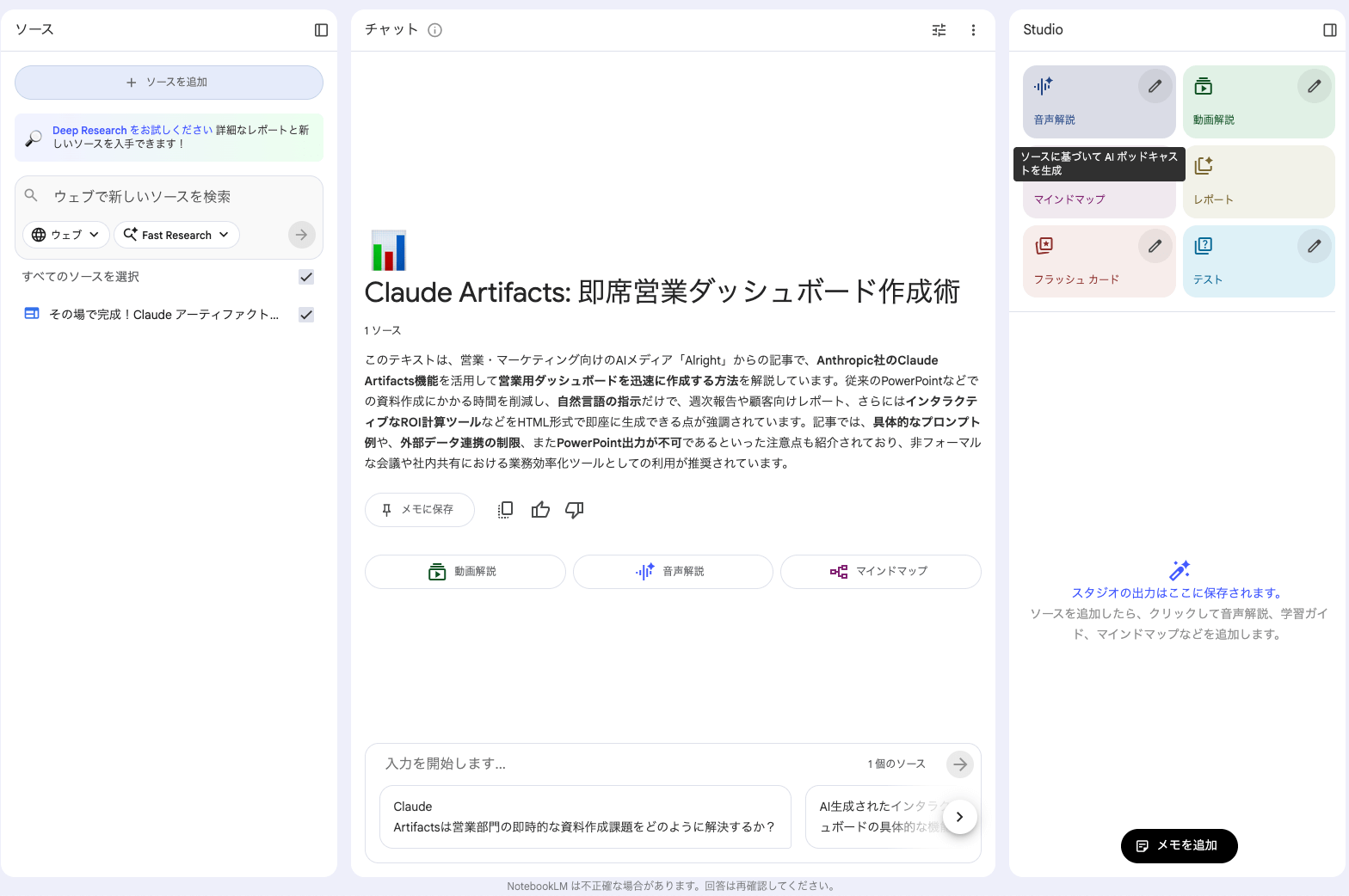The image size is (1349, 896).
Task: Open the ウェブ source type dropdown
Action: pyautogui.click(x=66, y=235)
